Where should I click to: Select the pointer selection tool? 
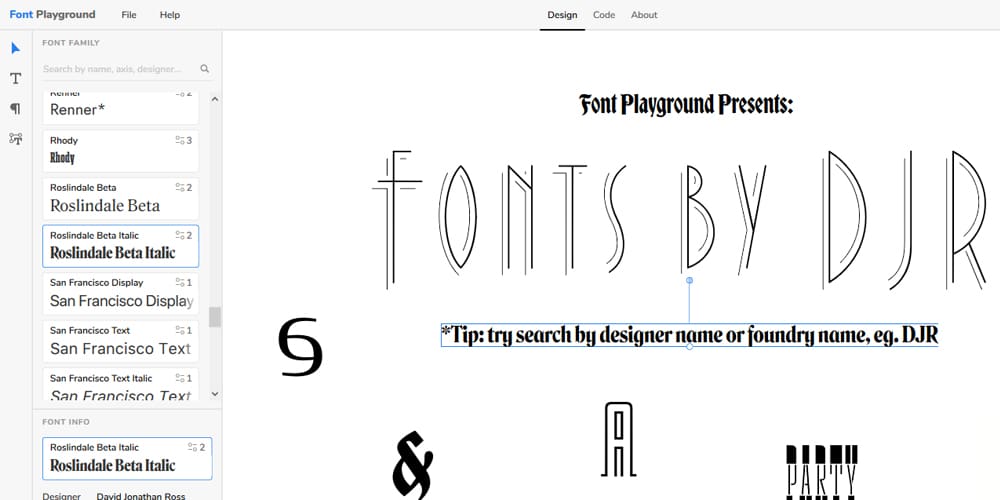coord(16,48)
